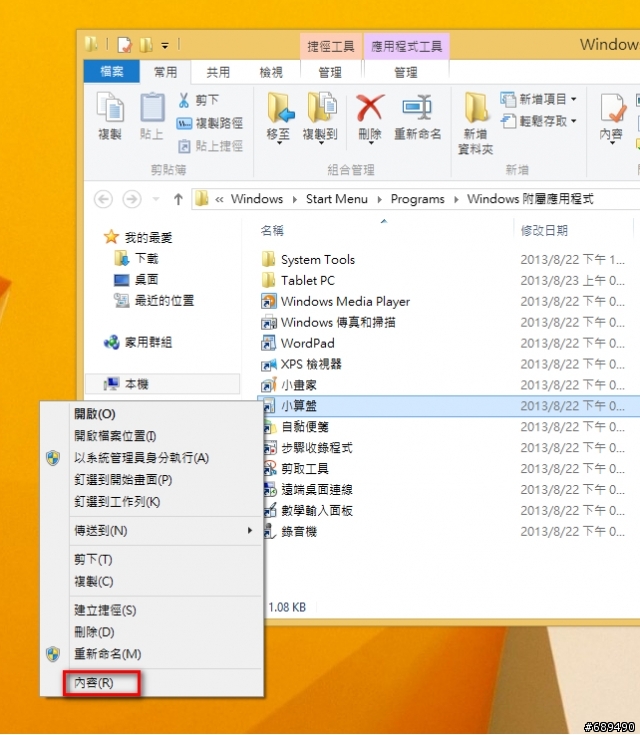Select the 數學輸入面板 shortcut
The width and height of the screenshot is (640, 735).
[x=307, y=511]
